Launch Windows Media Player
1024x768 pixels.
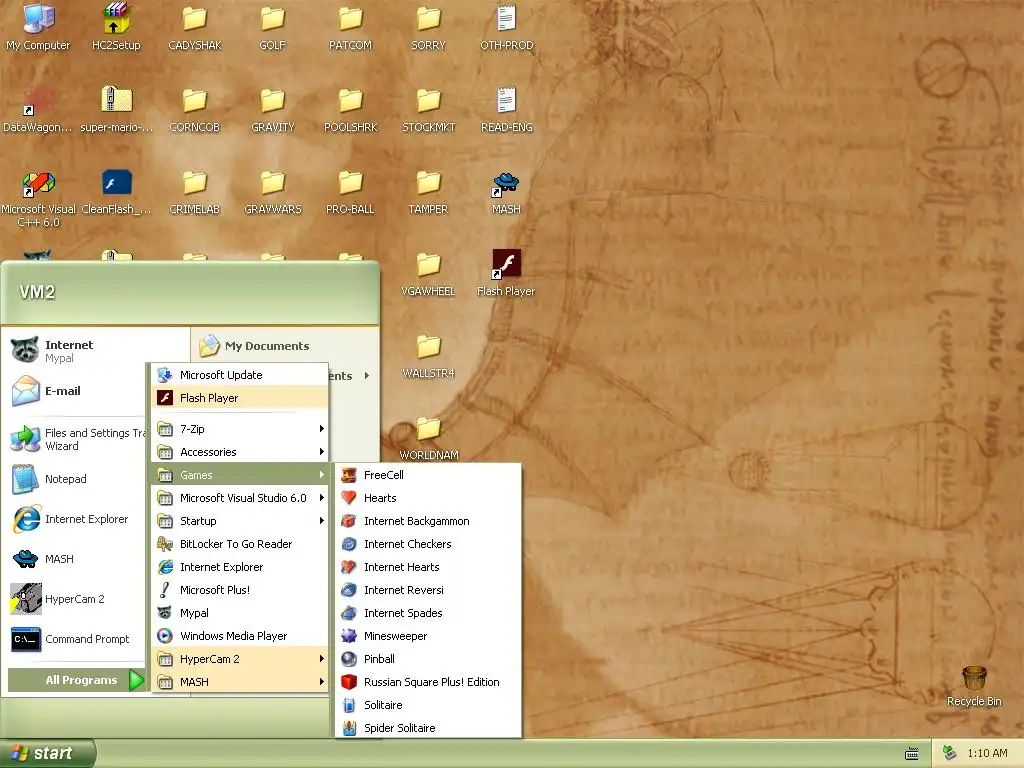pos(240,635)
